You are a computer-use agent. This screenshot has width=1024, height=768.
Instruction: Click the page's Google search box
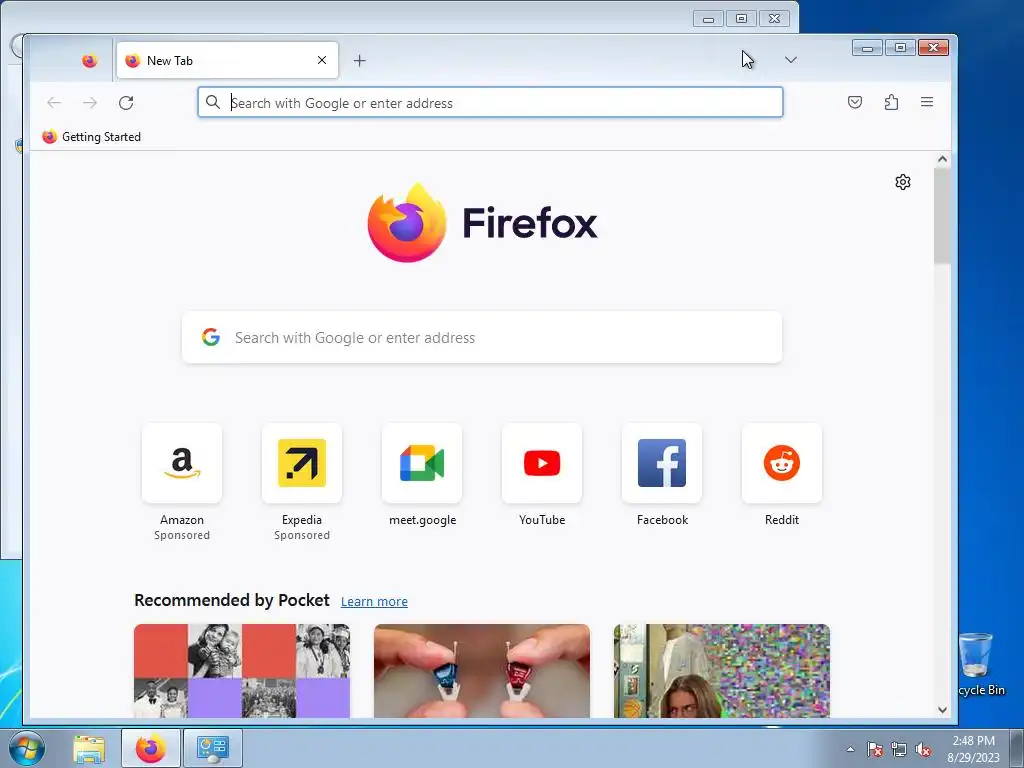coord(482,337)
